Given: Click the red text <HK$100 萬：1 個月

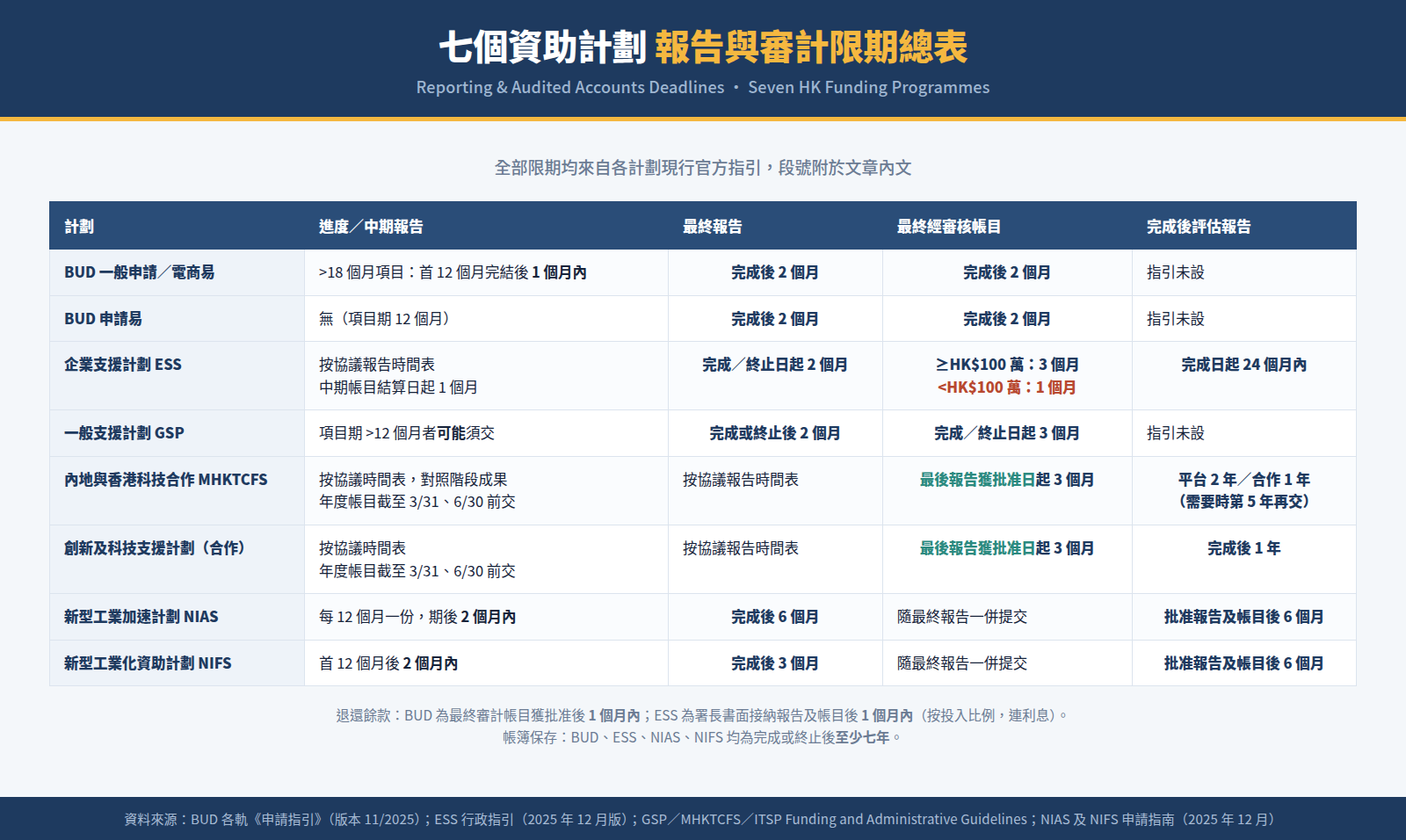Looking at the screenshot, I should 1007,387.
